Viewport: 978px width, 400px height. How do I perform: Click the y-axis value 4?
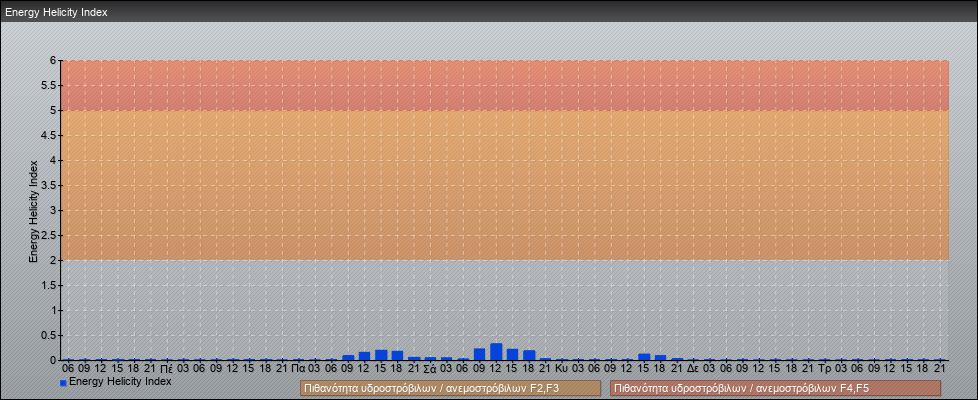click(x=54, y=160)
